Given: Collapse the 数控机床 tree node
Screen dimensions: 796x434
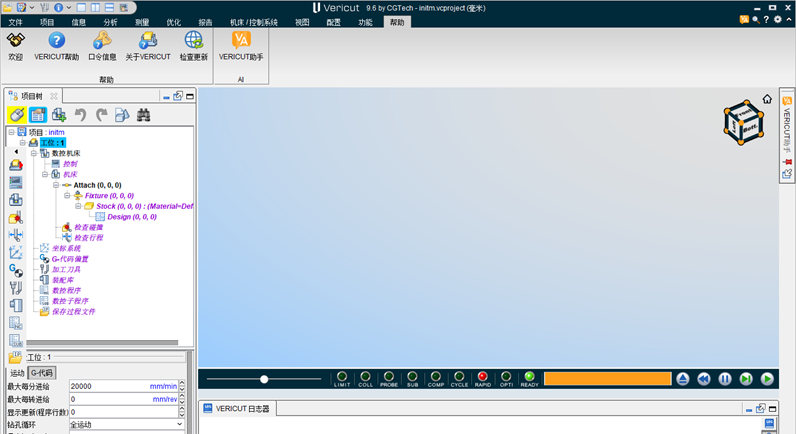Looking at the screenshot, I should point(34,153).
